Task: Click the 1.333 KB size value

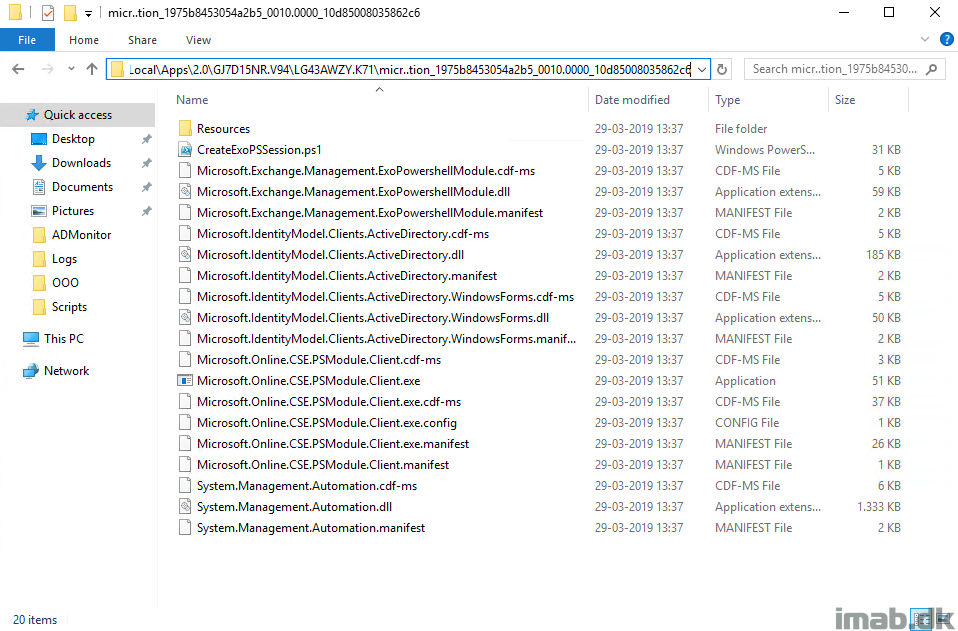Action: (879, 506)
